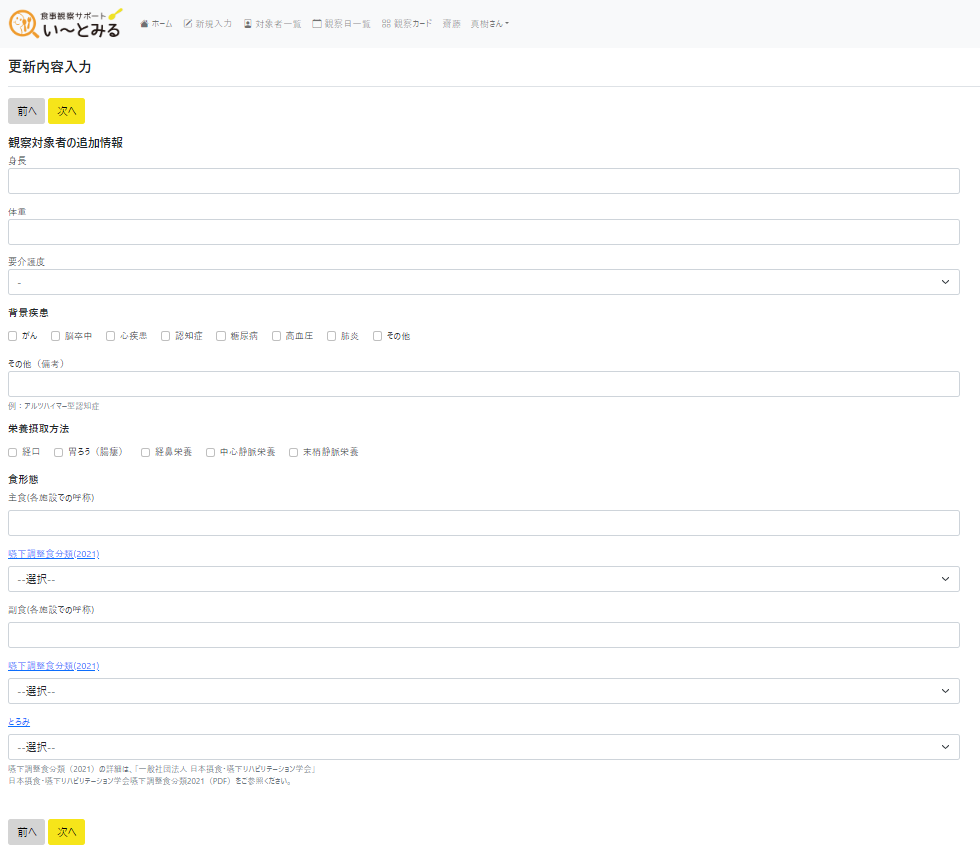
Task: Click the bottom 次へ button
Action: pyautogui.click(x=66, y=832)
